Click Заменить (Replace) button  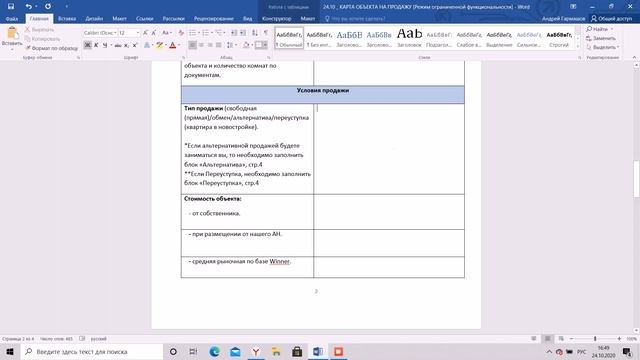point(601,38)
